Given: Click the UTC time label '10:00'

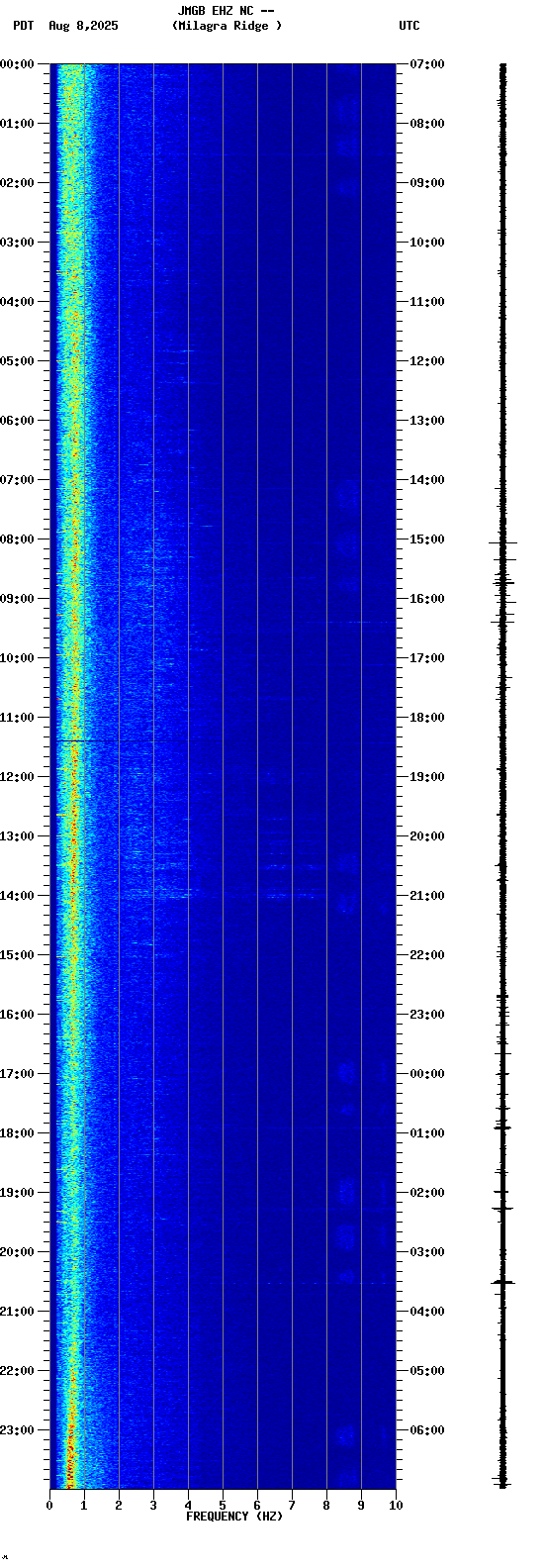Looking at the screenshot, I should (x=427, y=243).
